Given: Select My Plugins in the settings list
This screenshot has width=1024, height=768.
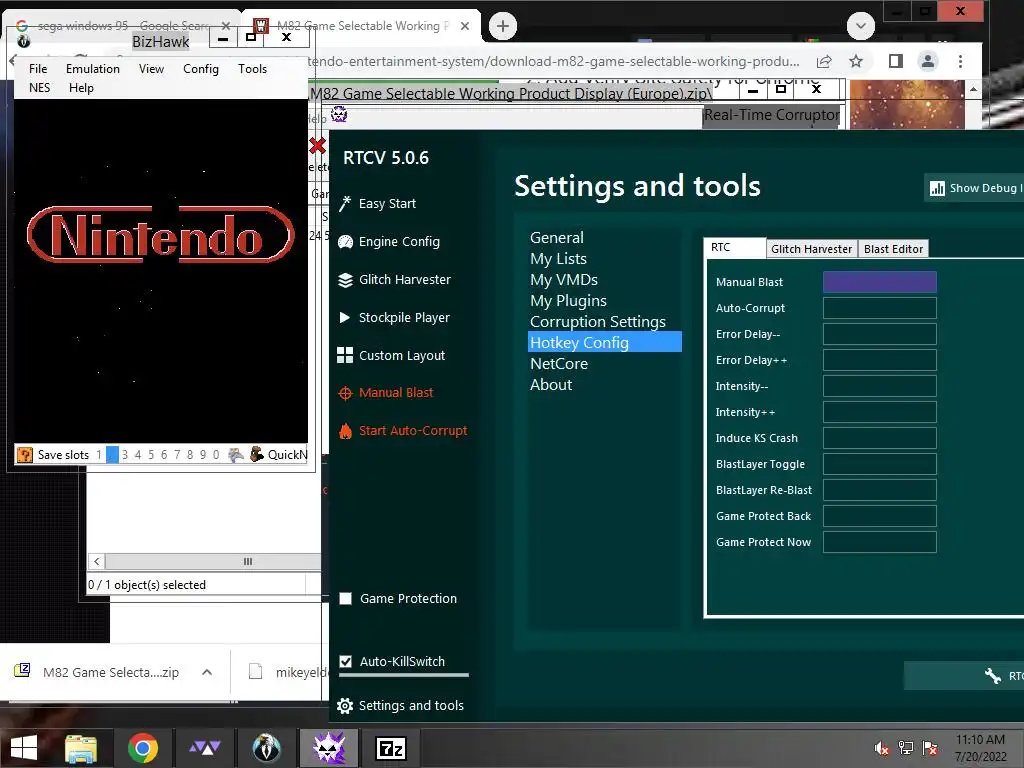Looking at the screenshot, I should tap(568, 300).
